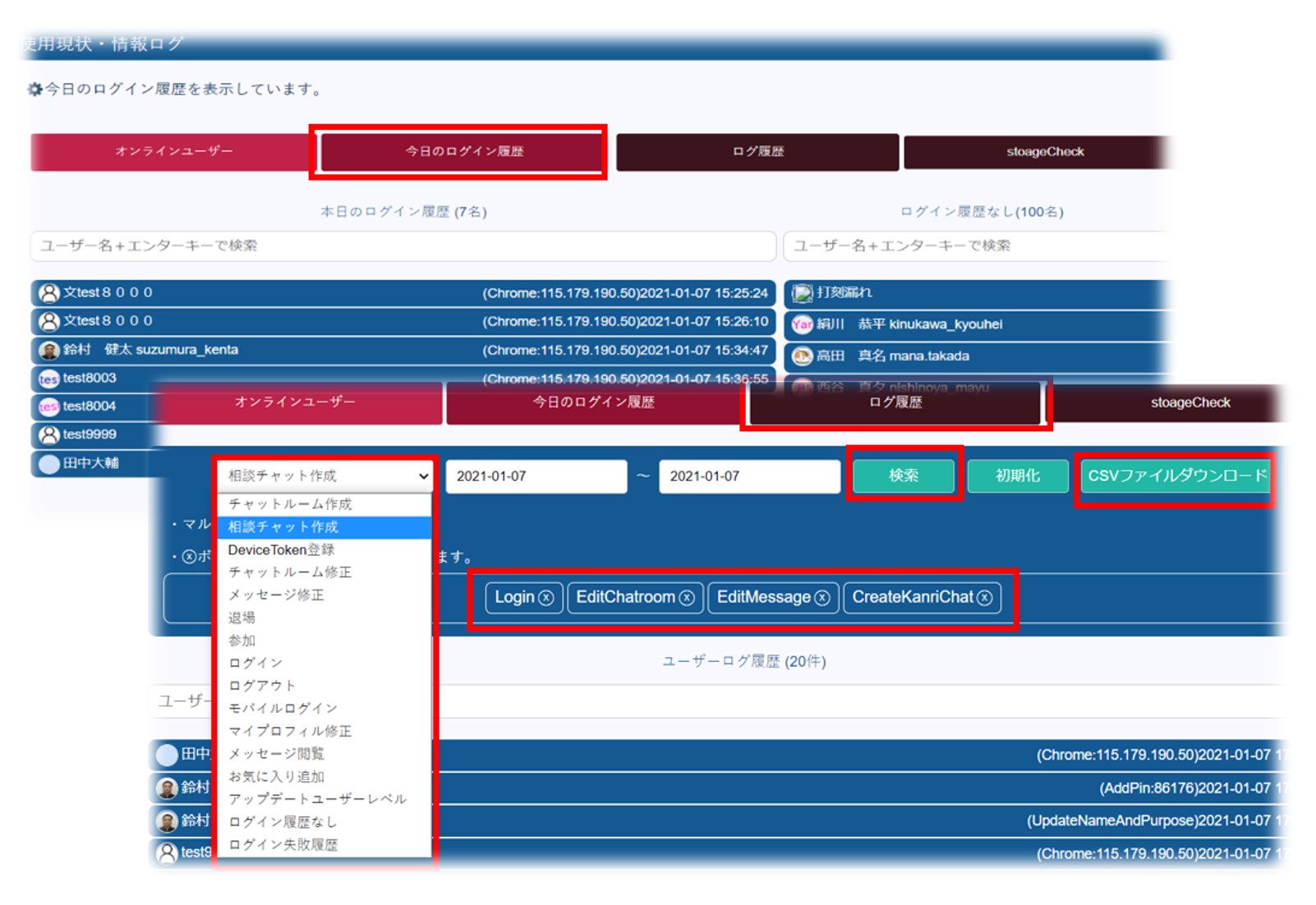Click the 打刻漏れ user icon
The image size is (1316, 905).
click(x=802, y=293)
